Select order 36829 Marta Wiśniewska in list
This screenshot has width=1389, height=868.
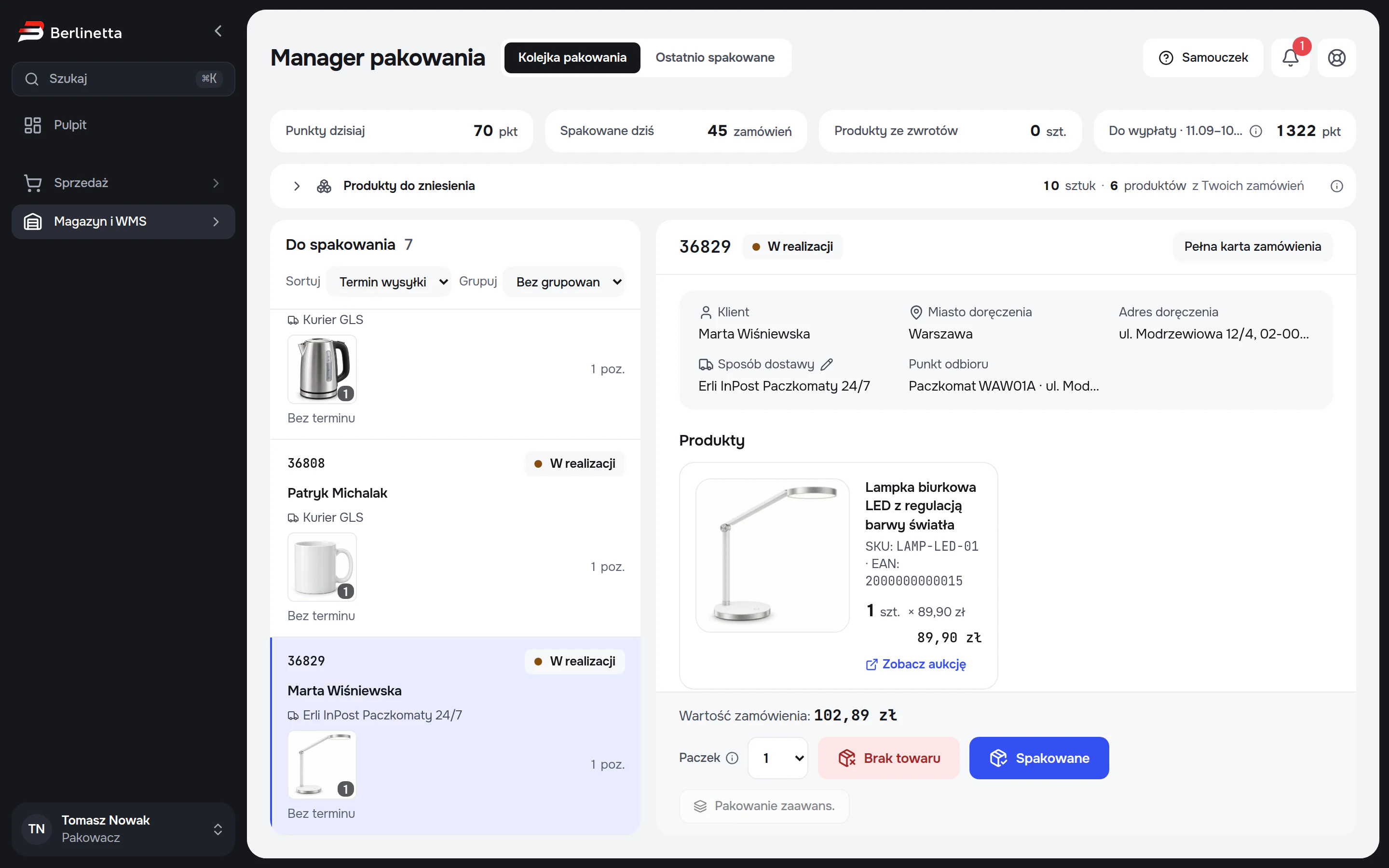(455, 735)
